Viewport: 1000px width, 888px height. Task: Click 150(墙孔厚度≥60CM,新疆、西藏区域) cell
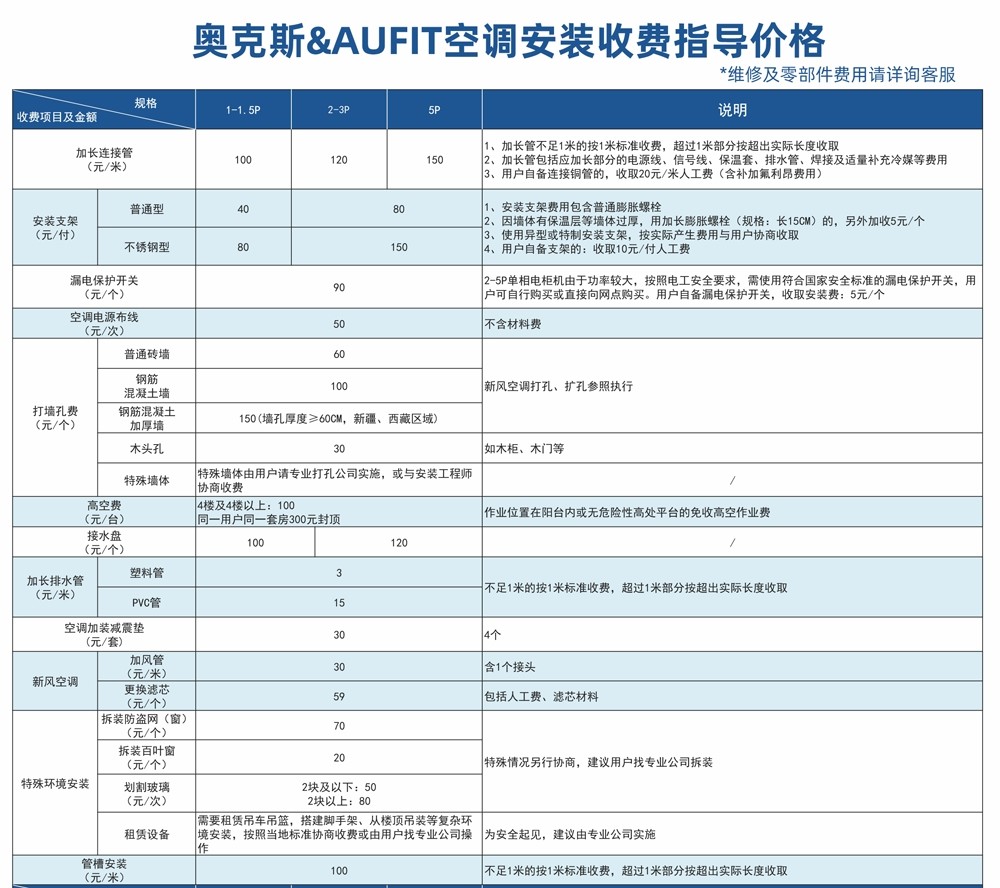click(339, 418)
